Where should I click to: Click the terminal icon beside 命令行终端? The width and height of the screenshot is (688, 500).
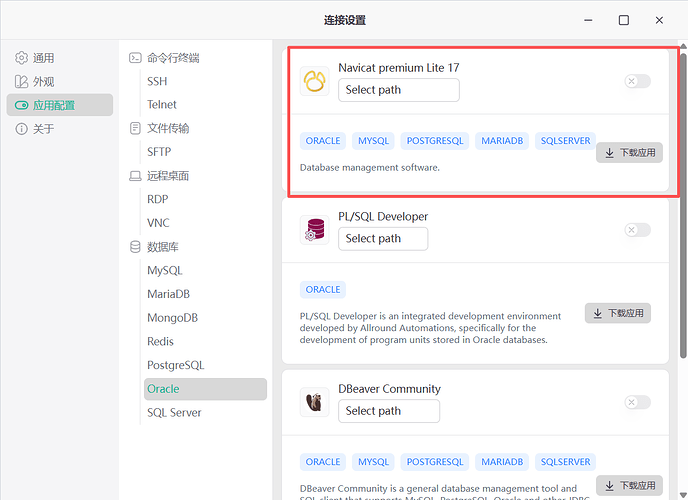pos(135,58)
